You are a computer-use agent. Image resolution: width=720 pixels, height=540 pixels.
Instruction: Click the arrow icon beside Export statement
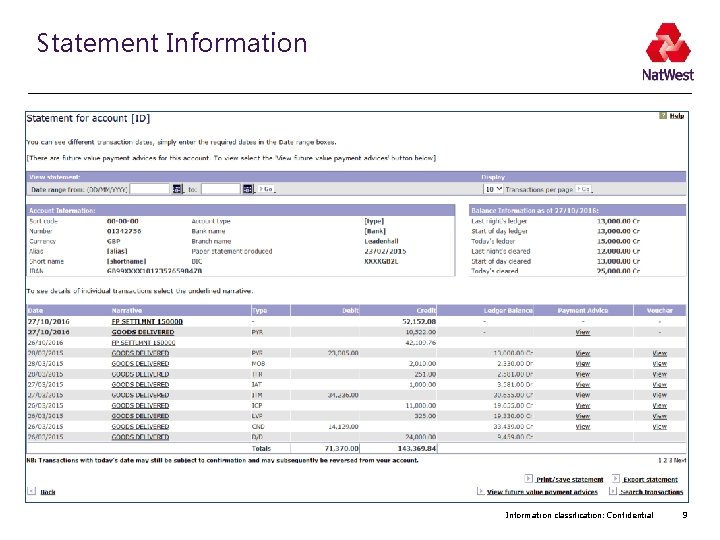coord(616,478)
